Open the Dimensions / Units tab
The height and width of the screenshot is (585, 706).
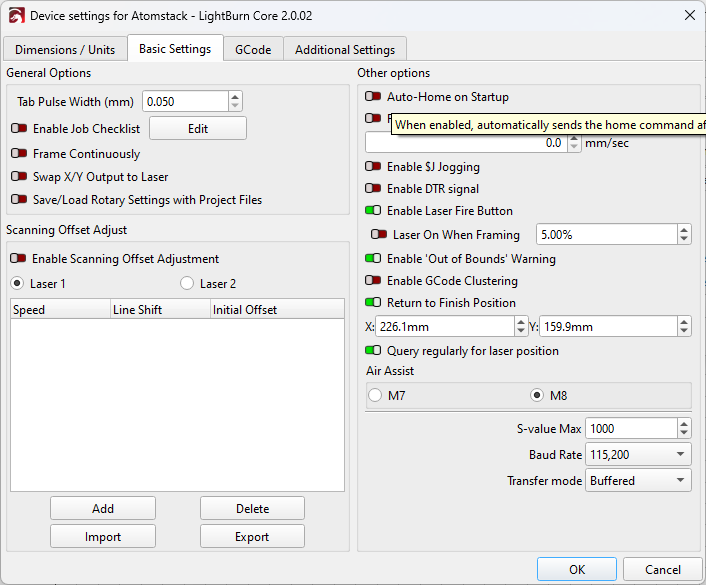[65, 49]
